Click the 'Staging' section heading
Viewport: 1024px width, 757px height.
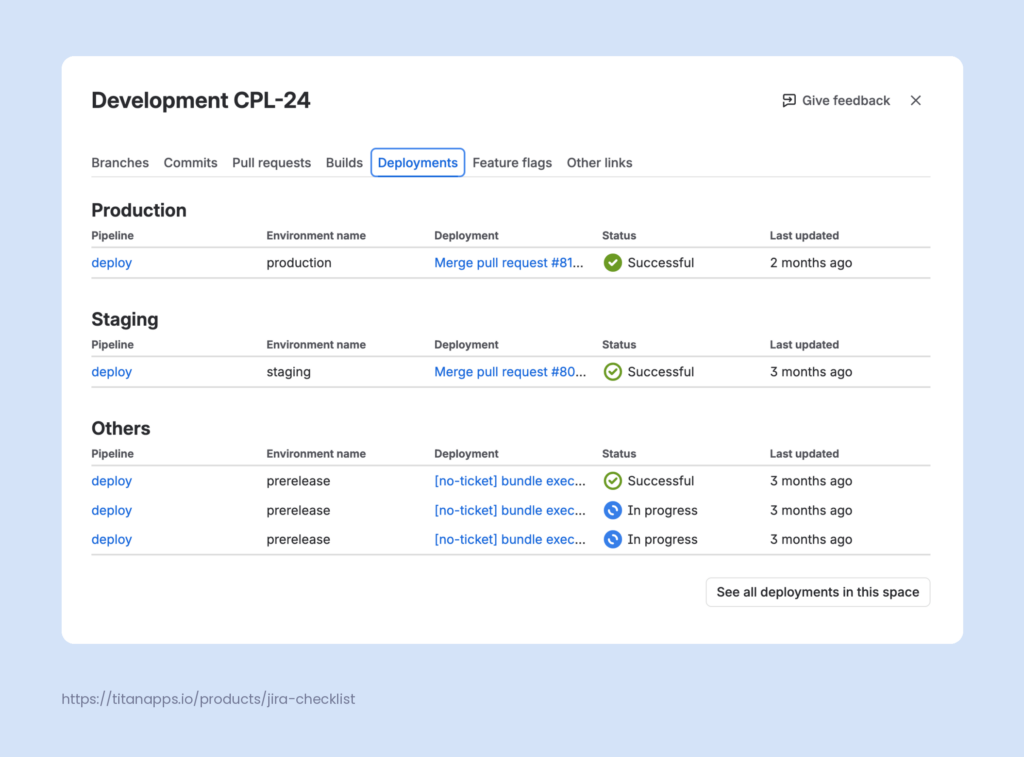tap(125, 319)
